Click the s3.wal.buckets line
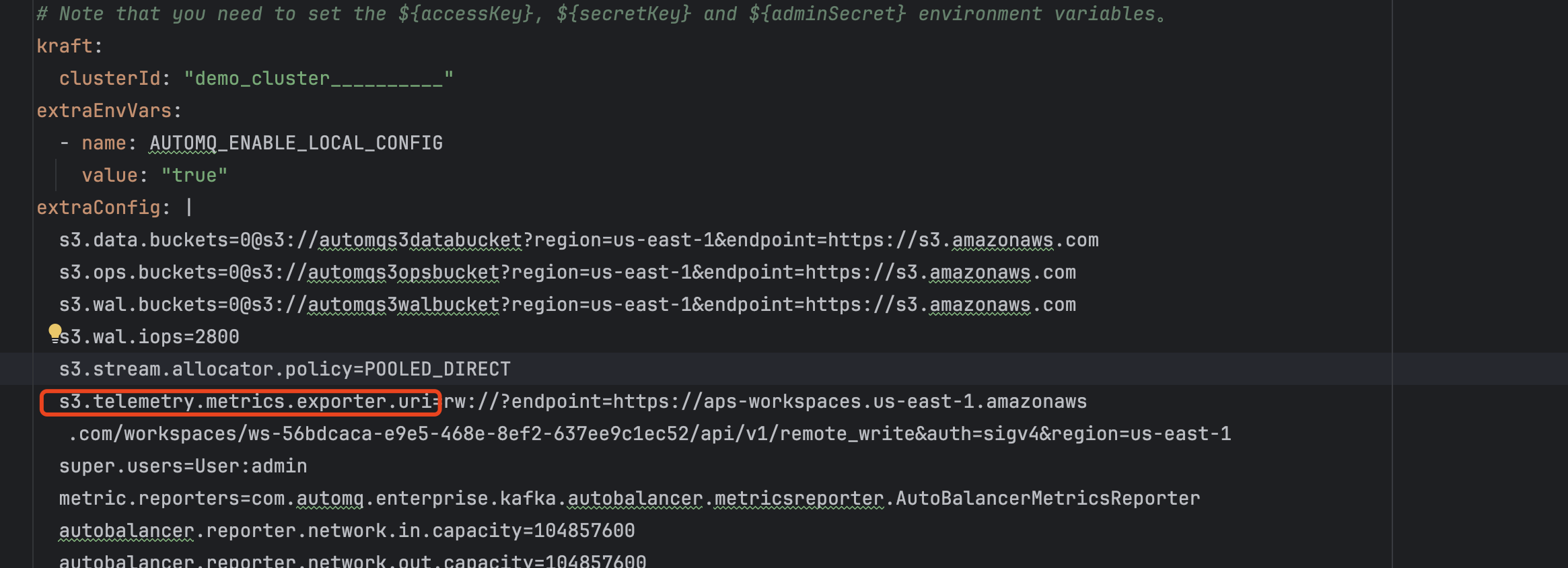 tap(567, 305)
